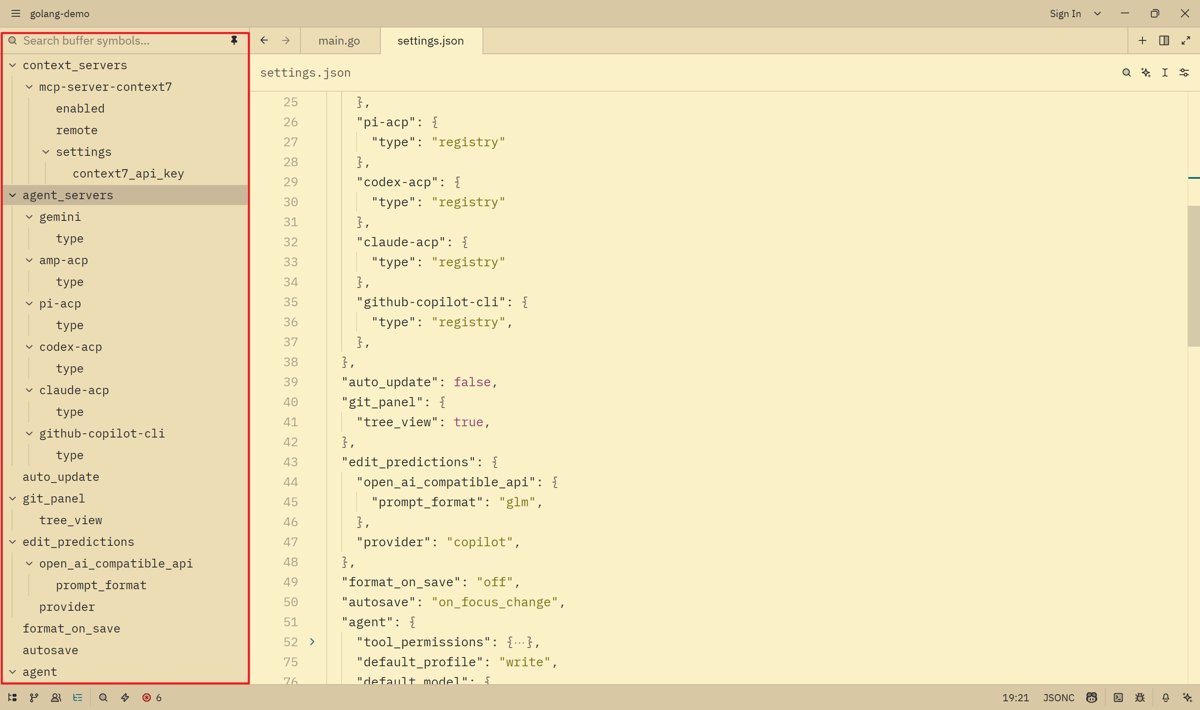Open the collaboration panel icon

pos(56,698)
